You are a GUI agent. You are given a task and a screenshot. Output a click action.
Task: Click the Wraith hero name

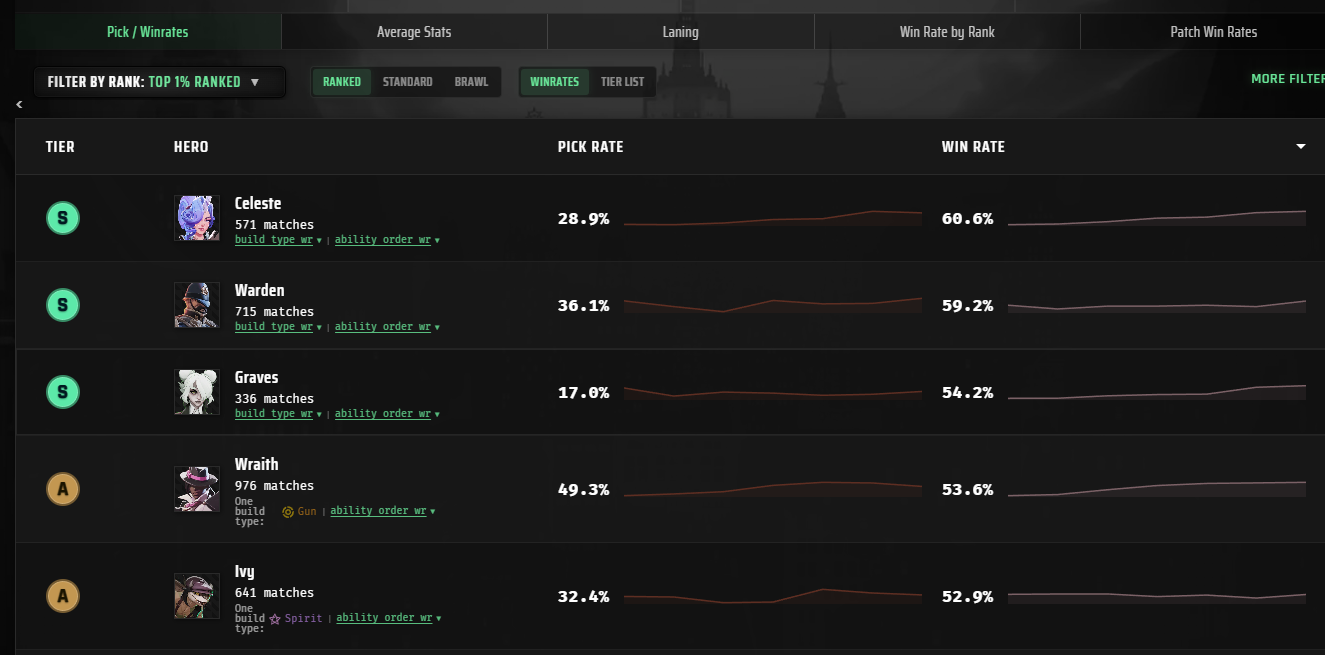(x=257, y=464)
